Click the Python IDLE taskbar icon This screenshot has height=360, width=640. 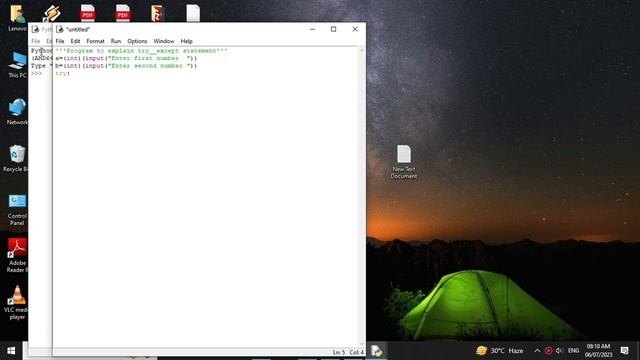pyautogui.click(x=376, y=351)
